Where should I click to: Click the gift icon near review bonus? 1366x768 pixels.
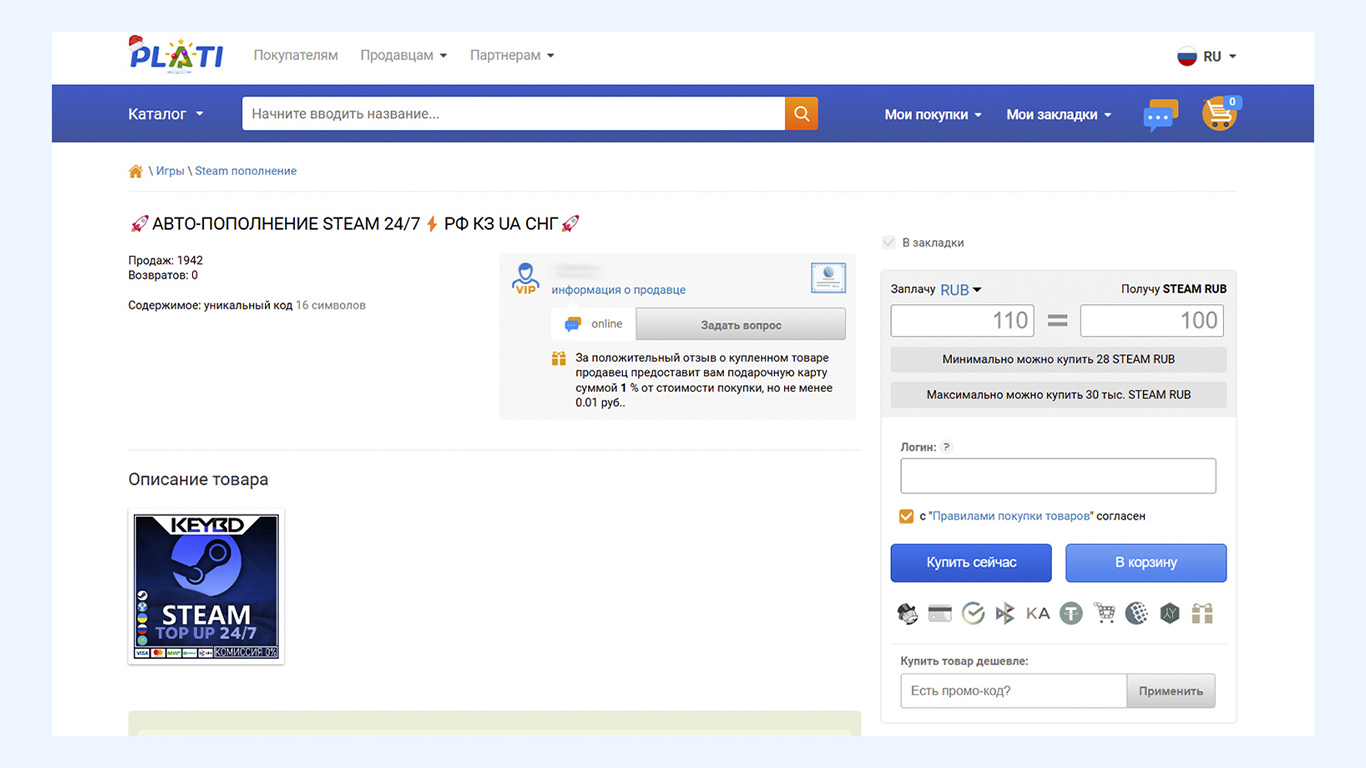pos(559,358)
